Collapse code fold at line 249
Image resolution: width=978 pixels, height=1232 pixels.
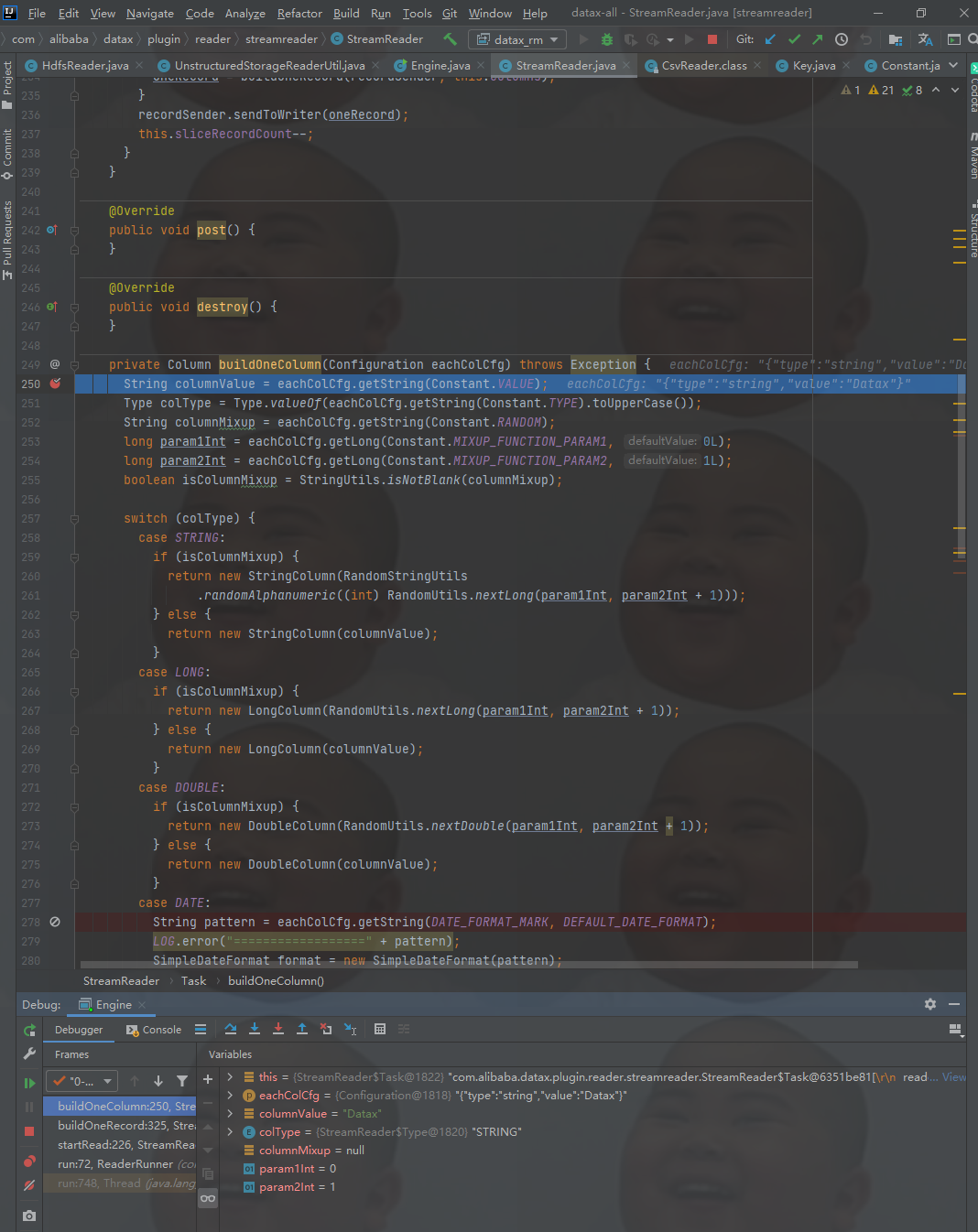74,364
